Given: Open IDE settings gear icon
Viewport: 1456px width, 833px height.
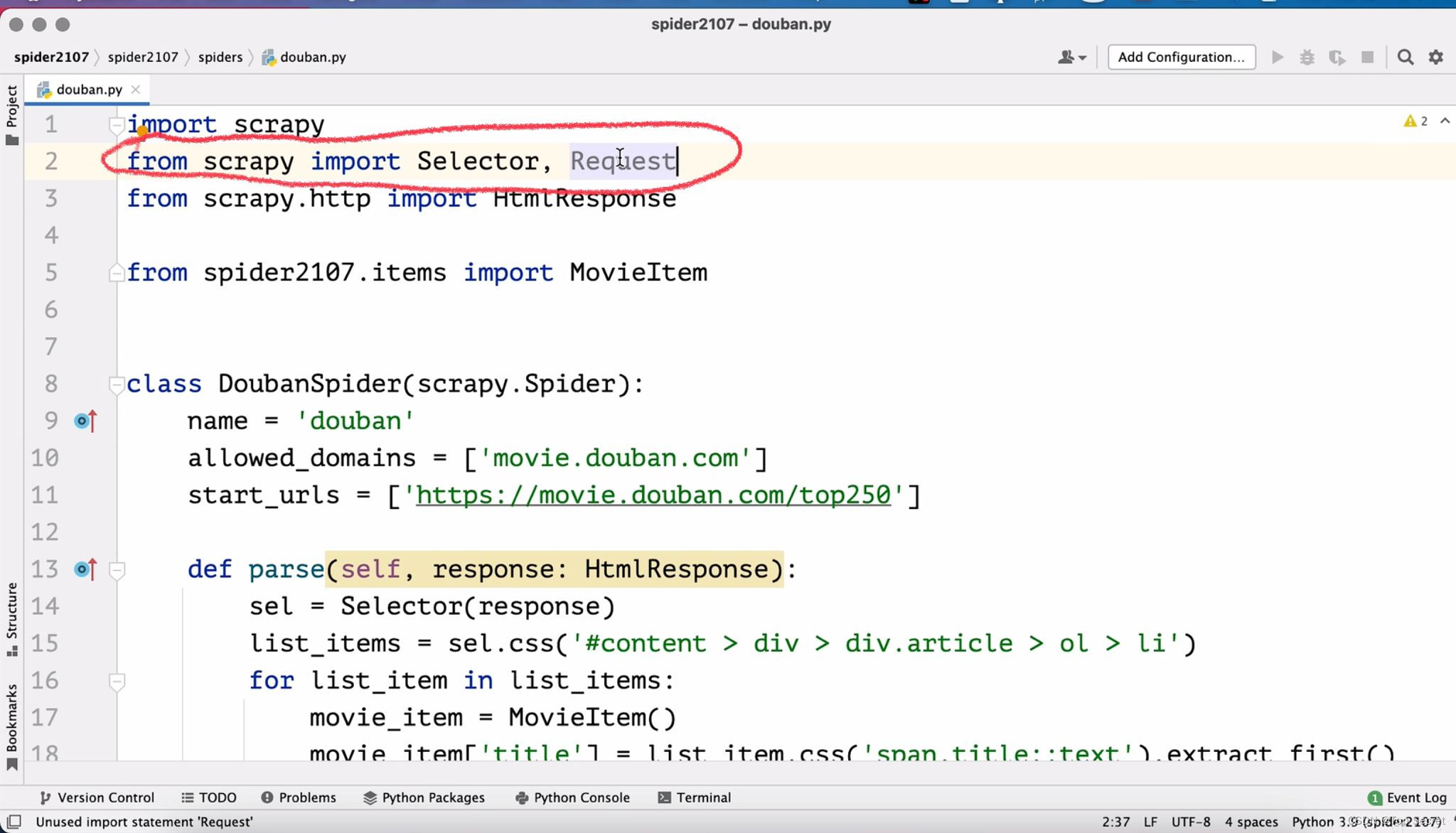Looking at the screenshot, I should 1435,58.
